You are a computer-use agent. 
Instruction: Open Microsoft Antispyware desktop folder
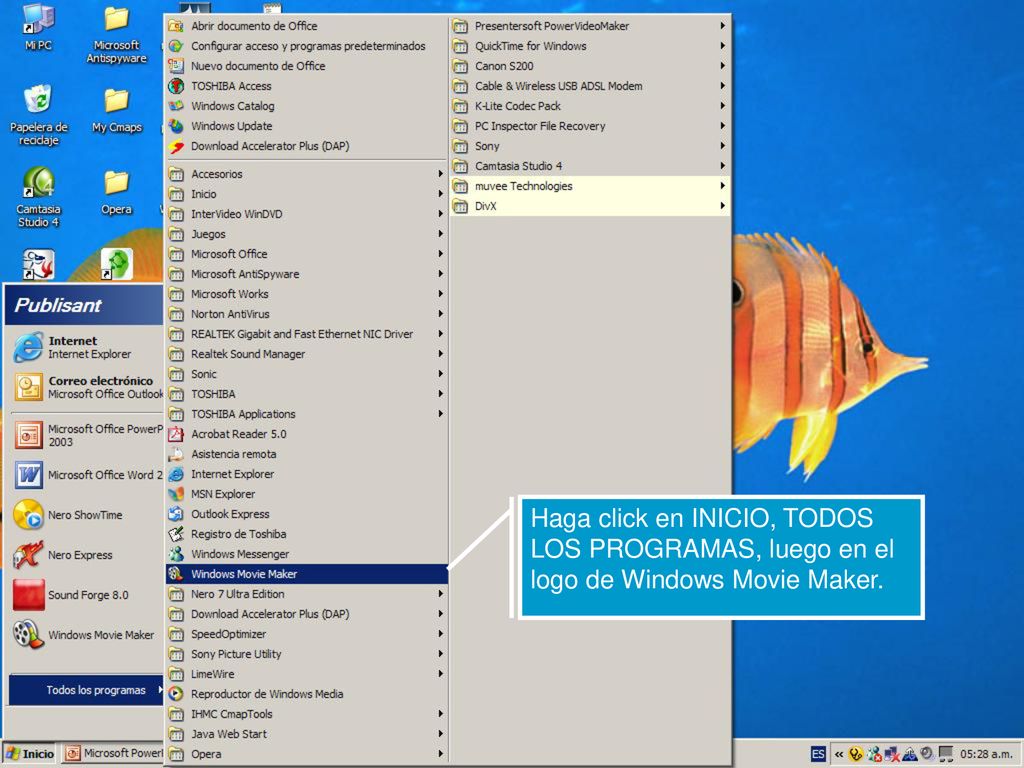pyautogui.click(x=116, y=35)
